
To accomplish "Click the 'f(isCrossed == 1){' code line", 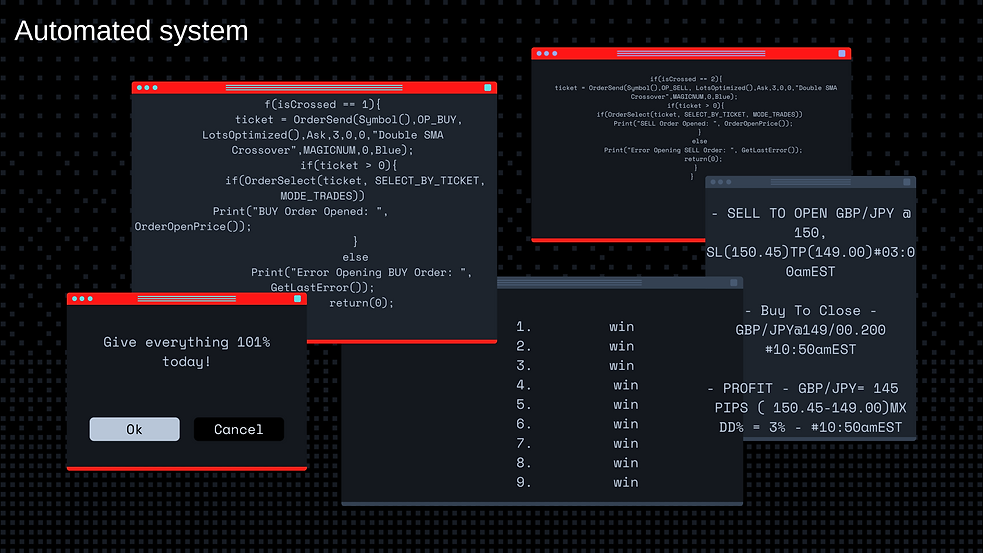I will (x=322, y=104).
